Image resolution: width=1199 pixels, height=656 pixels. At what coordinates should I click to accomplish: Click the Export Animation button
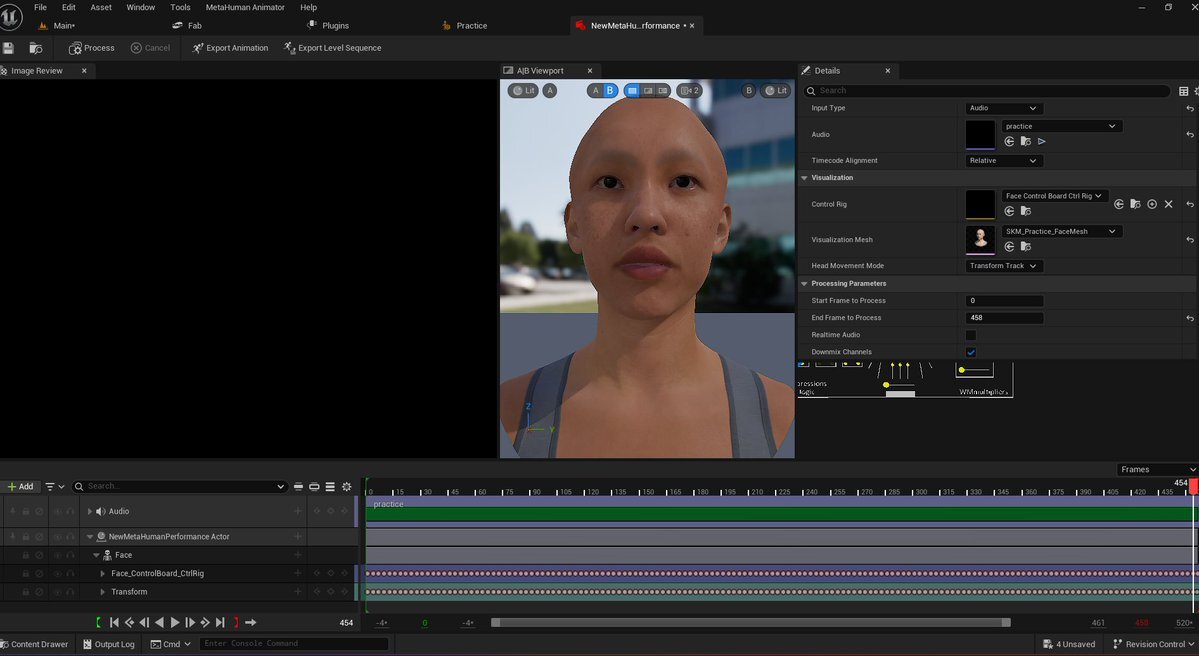pos(230,48)
